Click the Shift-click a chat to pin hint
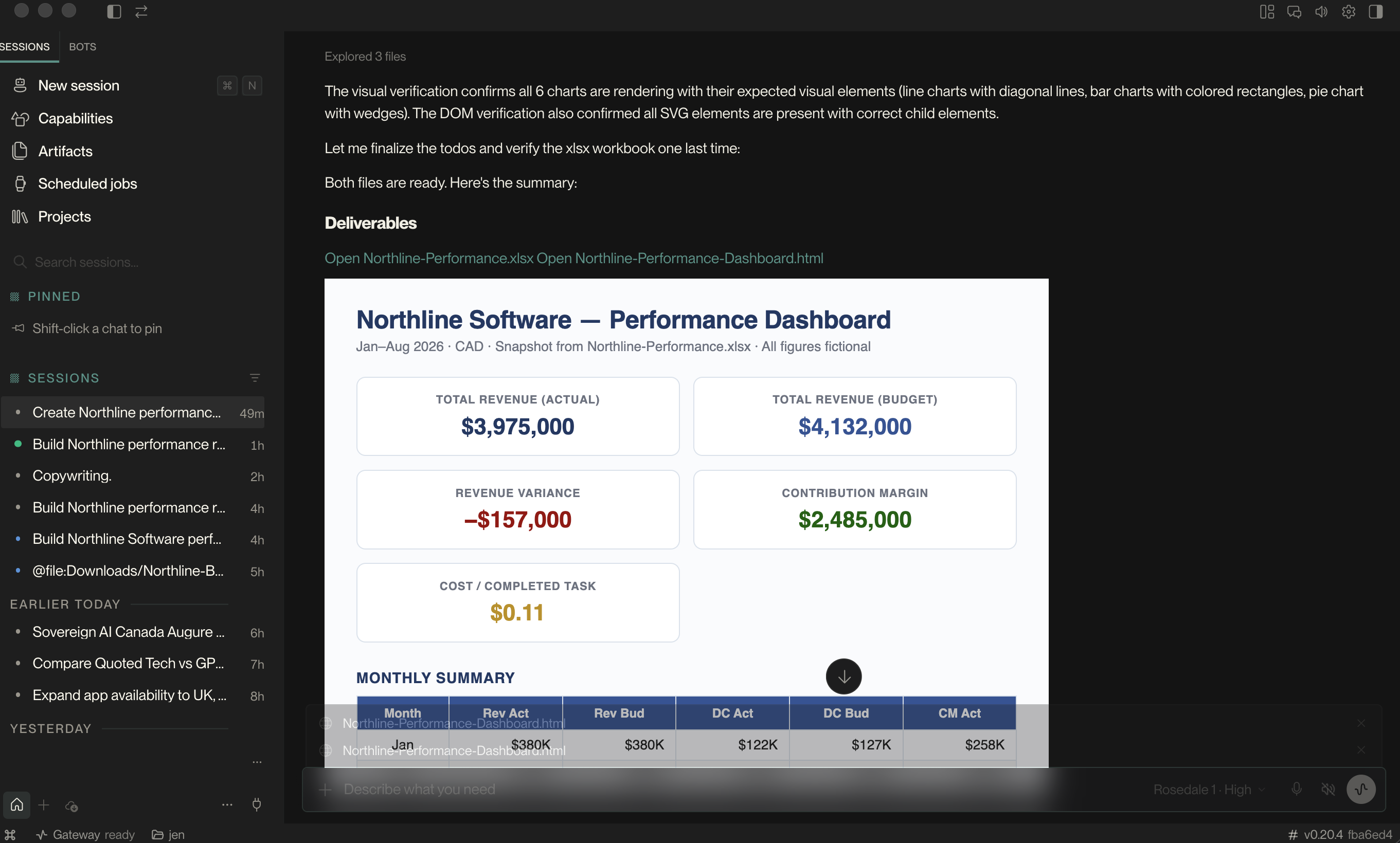Screen dimensions: 1400x843 tap(97, 328)
